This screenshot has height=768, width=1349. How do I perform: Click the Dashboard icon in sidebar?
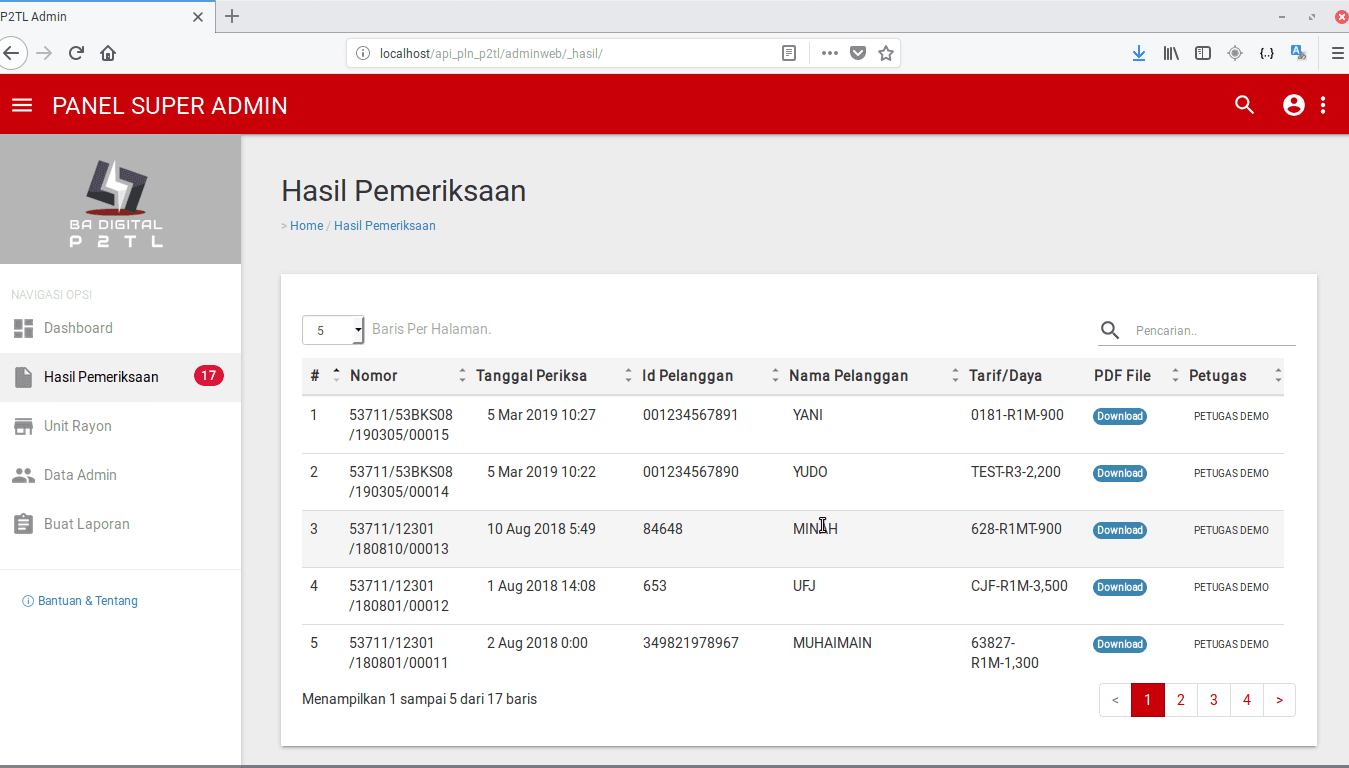pyautogui.click(x=23, y=328)
